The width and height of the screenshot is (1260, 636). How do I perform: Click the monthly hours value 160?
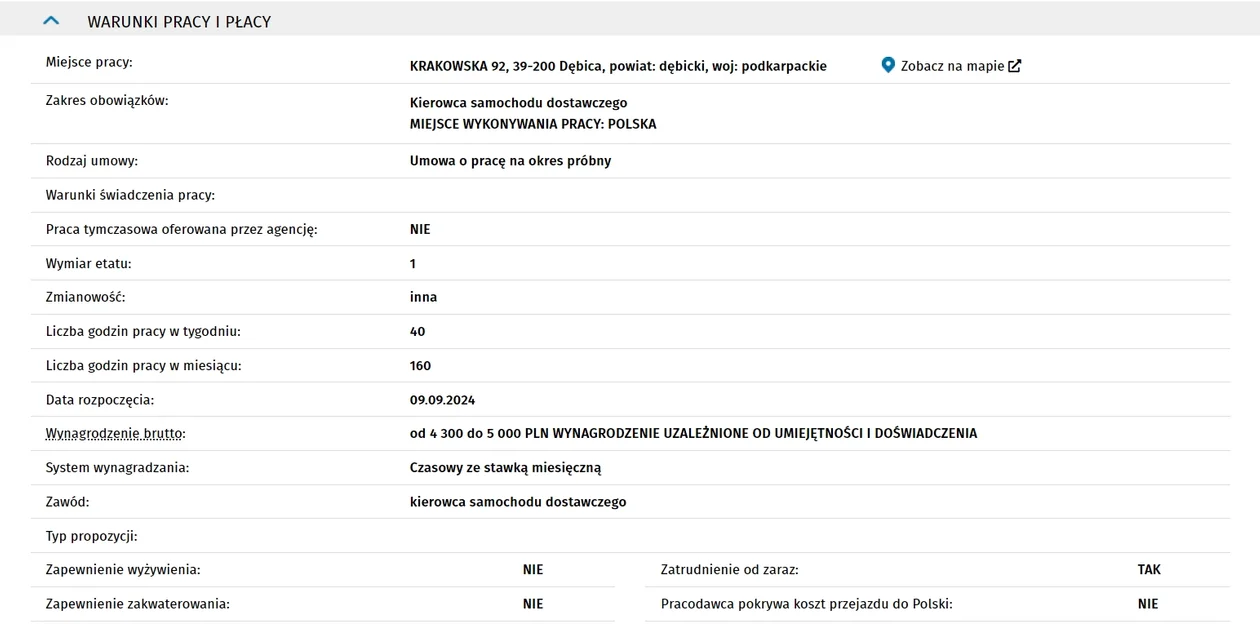click(x=420, y=365)
